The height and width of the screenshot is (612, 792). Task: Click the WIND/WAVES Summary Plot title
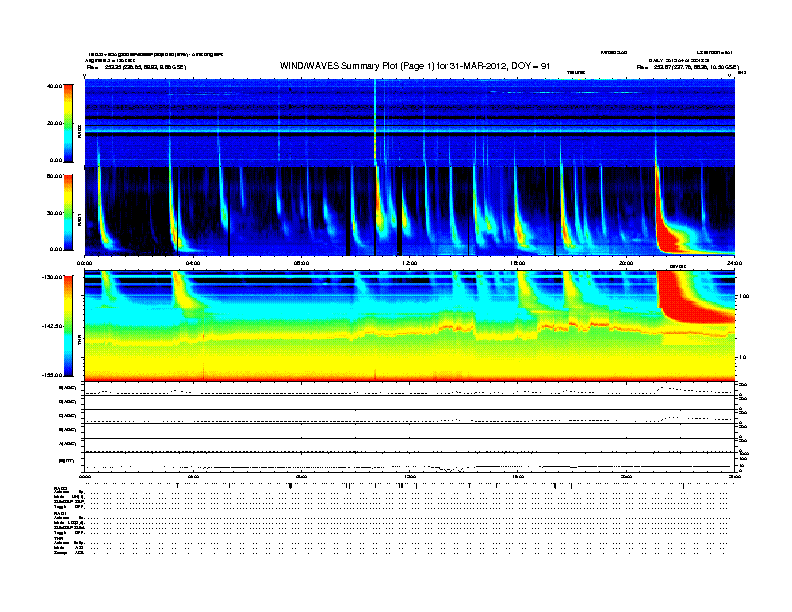point(415,66)
